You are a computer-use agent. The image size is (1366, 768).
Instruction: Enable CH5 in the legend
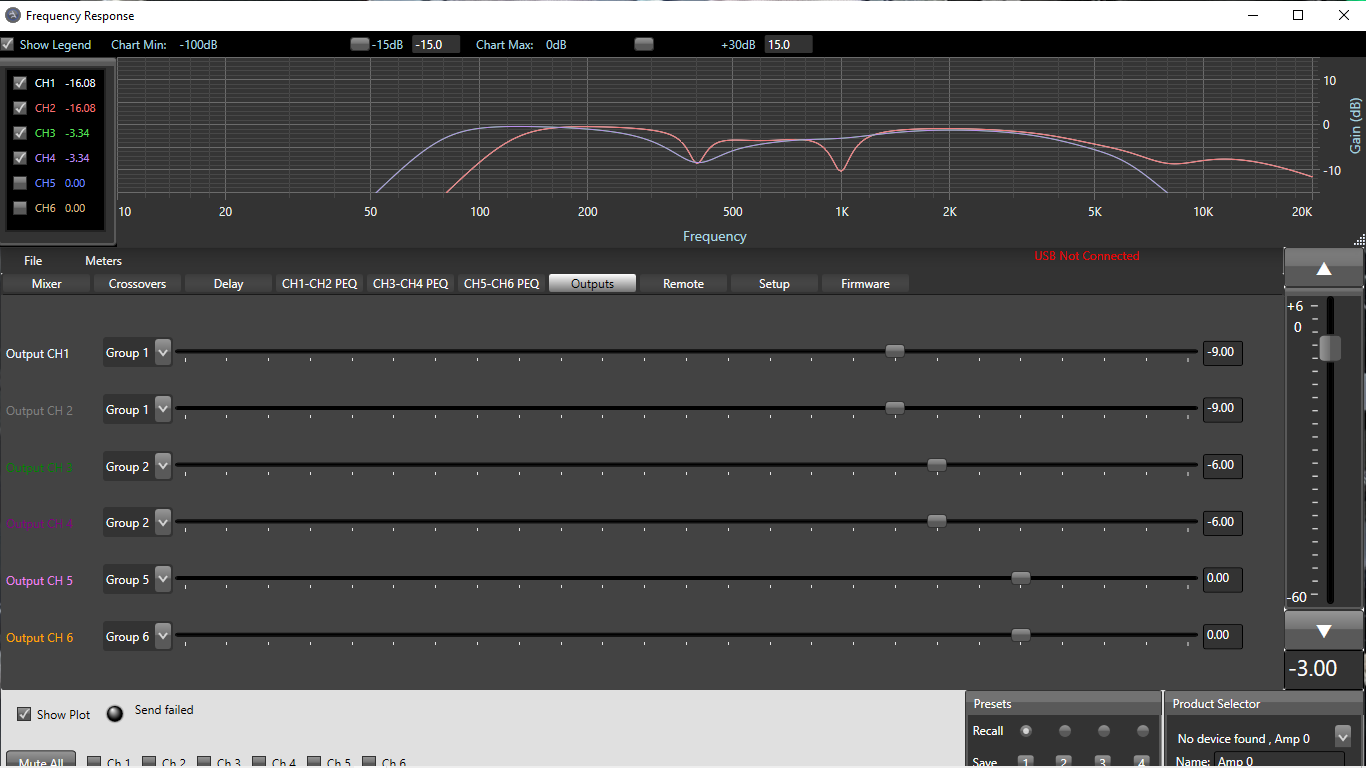pyautogui.click(x=20, y=183)
